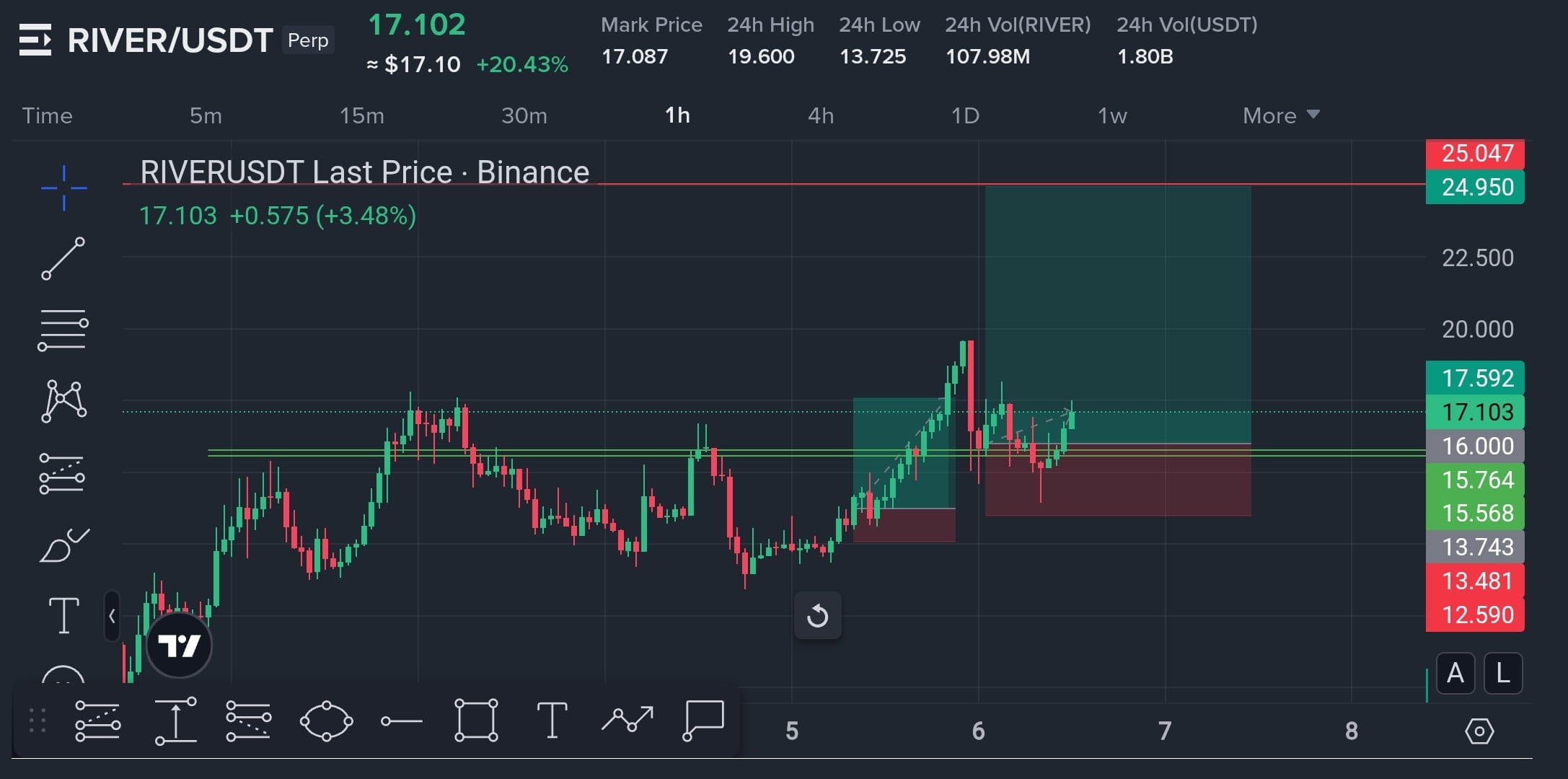Pick the ellipse shape tool

tap(326, 721)
